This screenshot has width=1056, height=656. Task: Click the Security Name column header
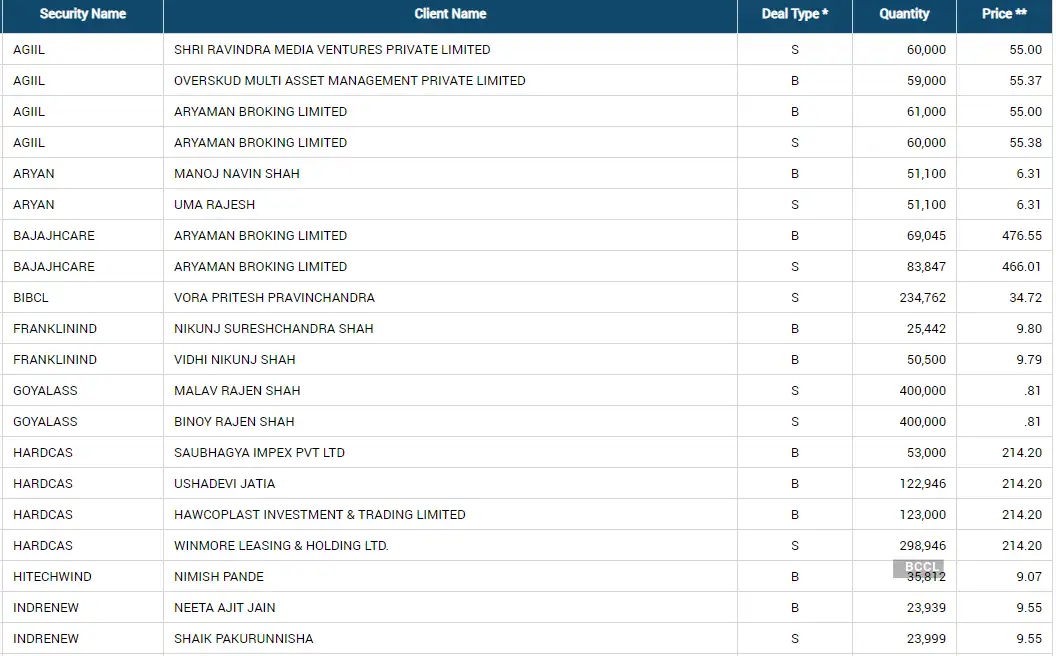coord(82,14)
